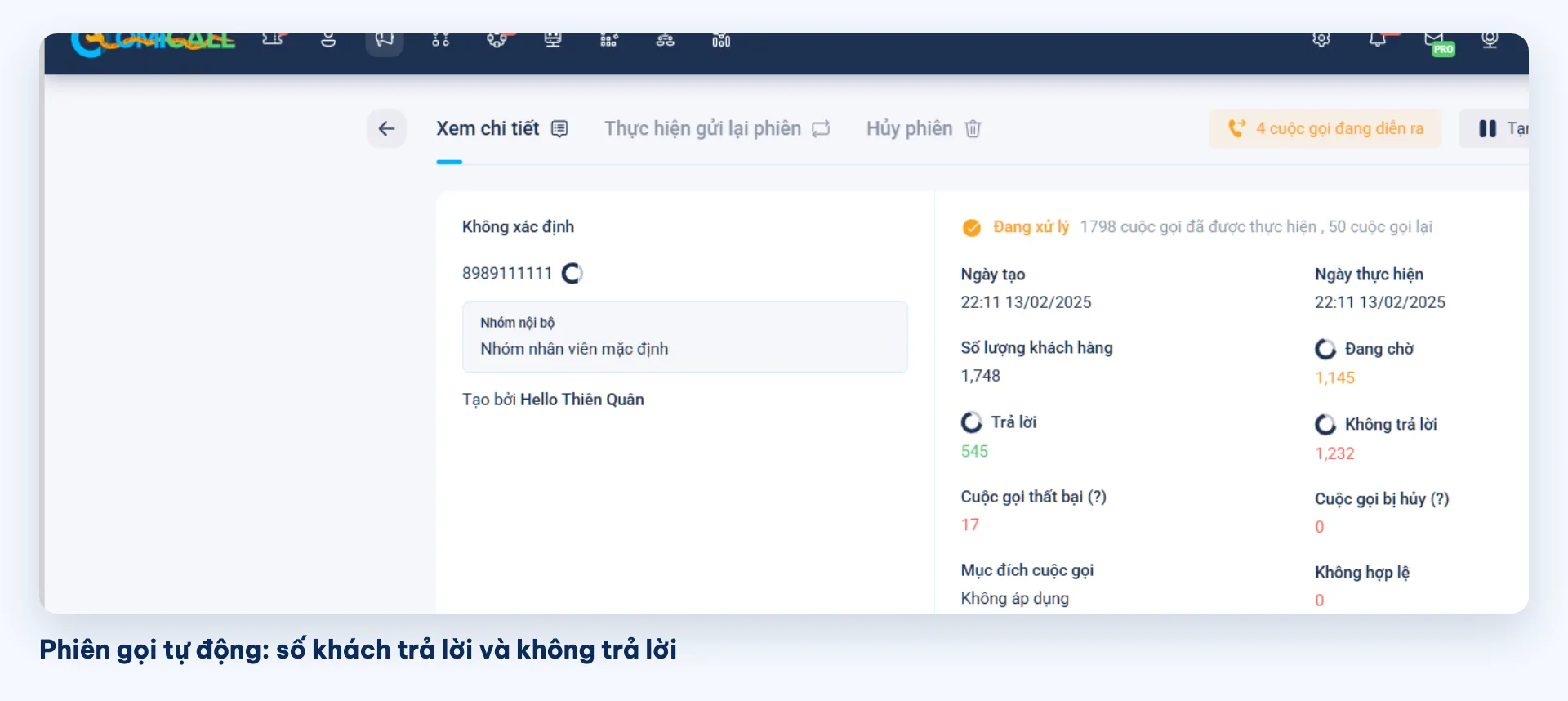The image size is (1568, 701).
Task: Go back with the left arrow button
Action: [386, 128]
